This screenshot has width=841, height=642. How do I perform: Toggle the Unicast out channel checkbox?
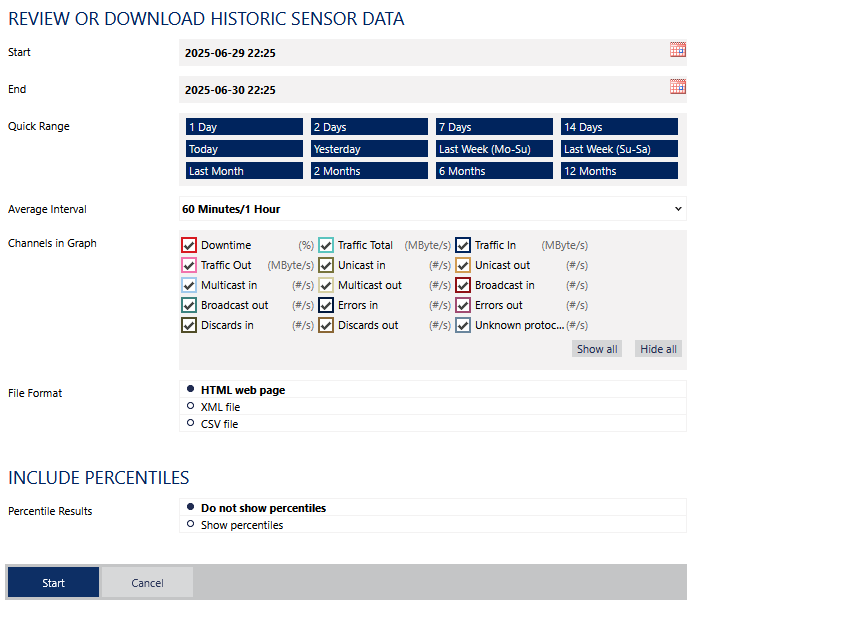coord(463,265)
